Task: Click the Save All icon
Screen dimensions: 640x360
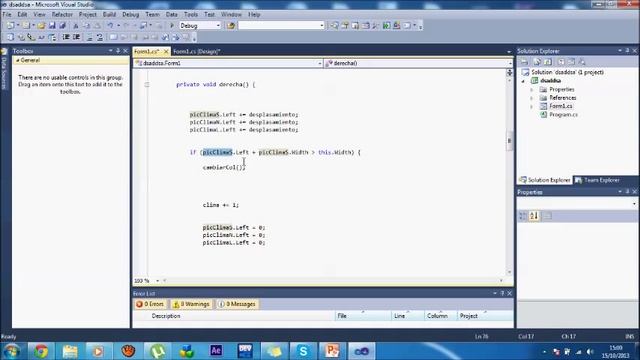Action: click(x=62, y=26)
